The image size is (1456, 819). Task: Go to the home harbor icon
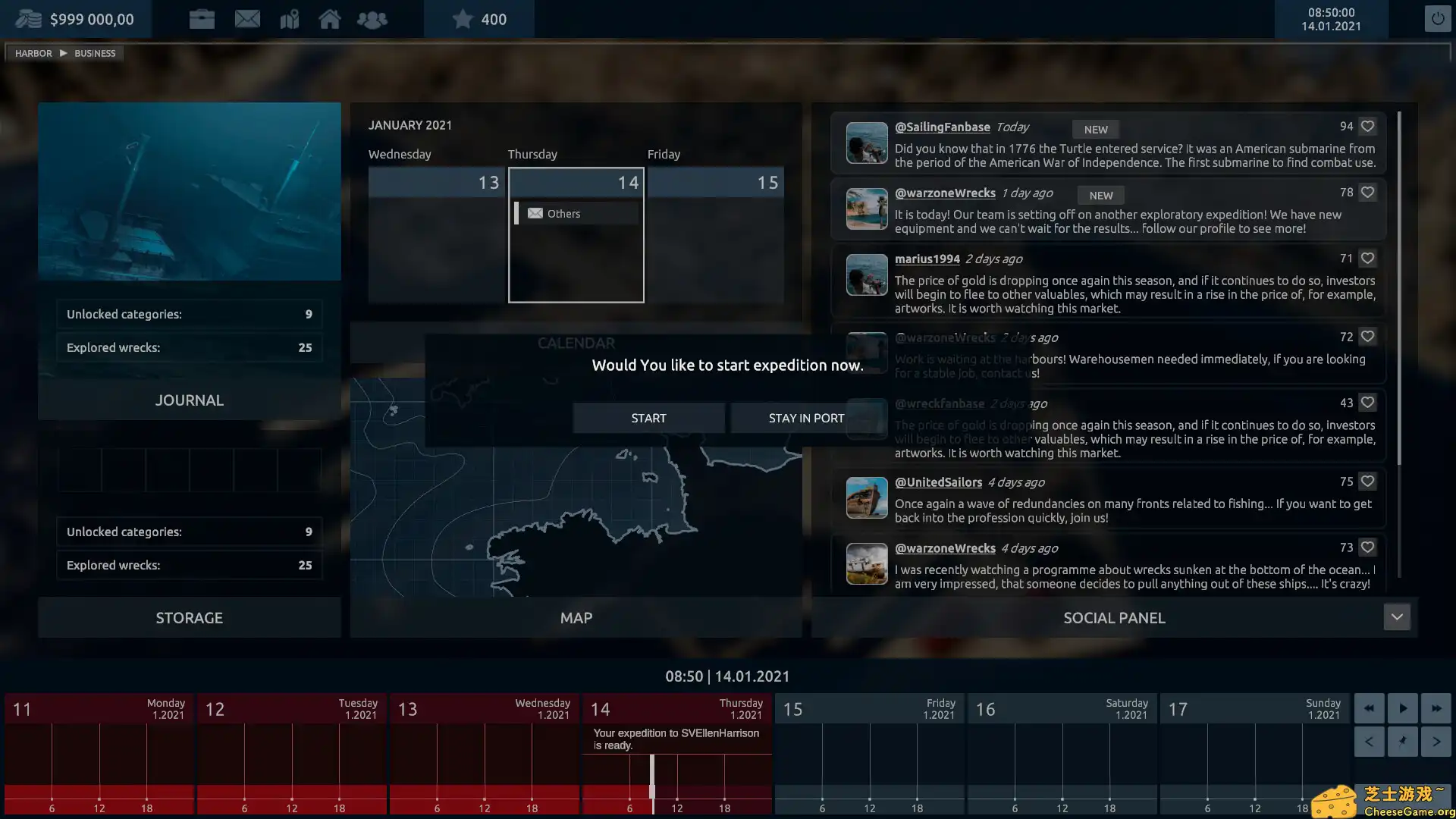[329, 19]
